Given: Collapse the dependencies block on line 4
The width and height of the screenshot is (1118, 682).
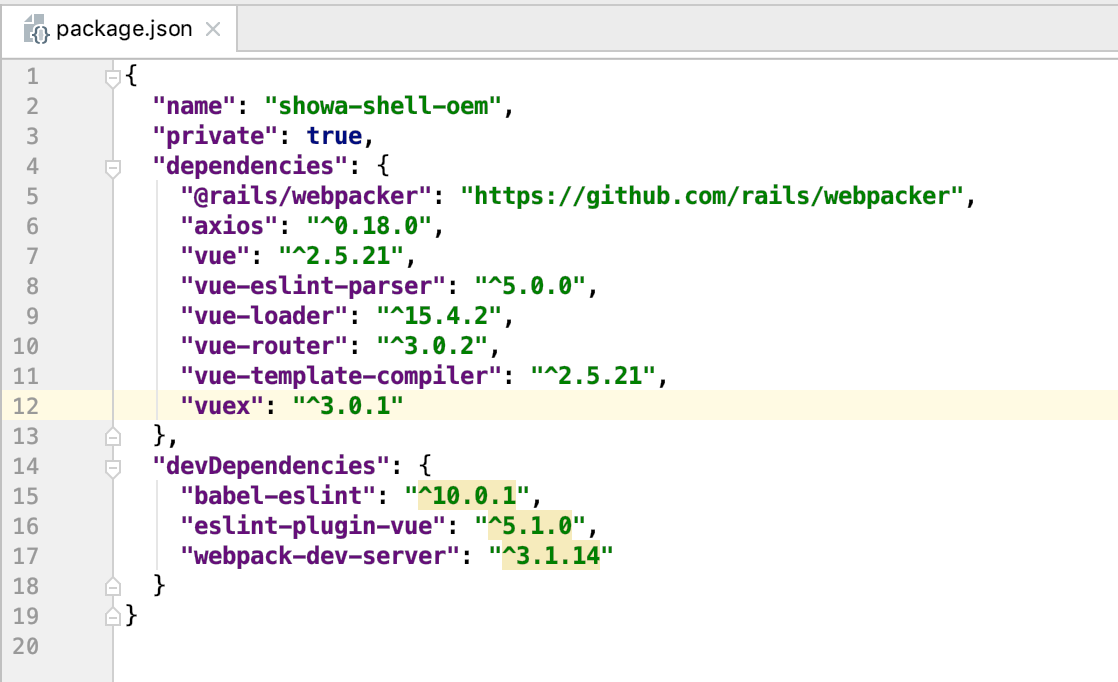Looking at the screenshot, I should click(x=113, y=167).
